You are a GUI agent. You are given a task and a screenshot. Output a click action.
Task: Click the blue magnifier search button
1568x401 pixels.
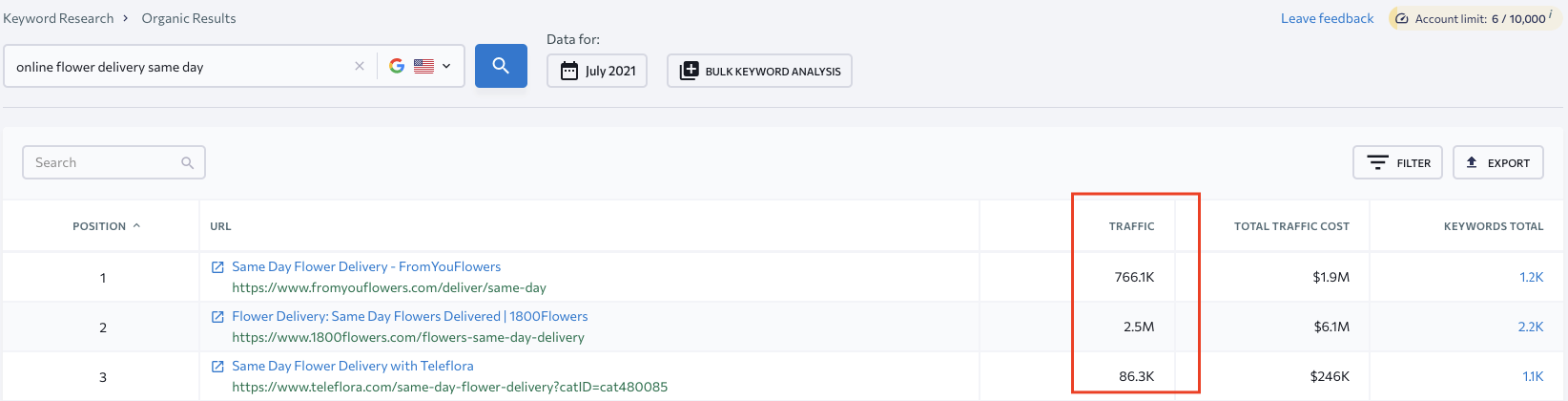[501, 66]
